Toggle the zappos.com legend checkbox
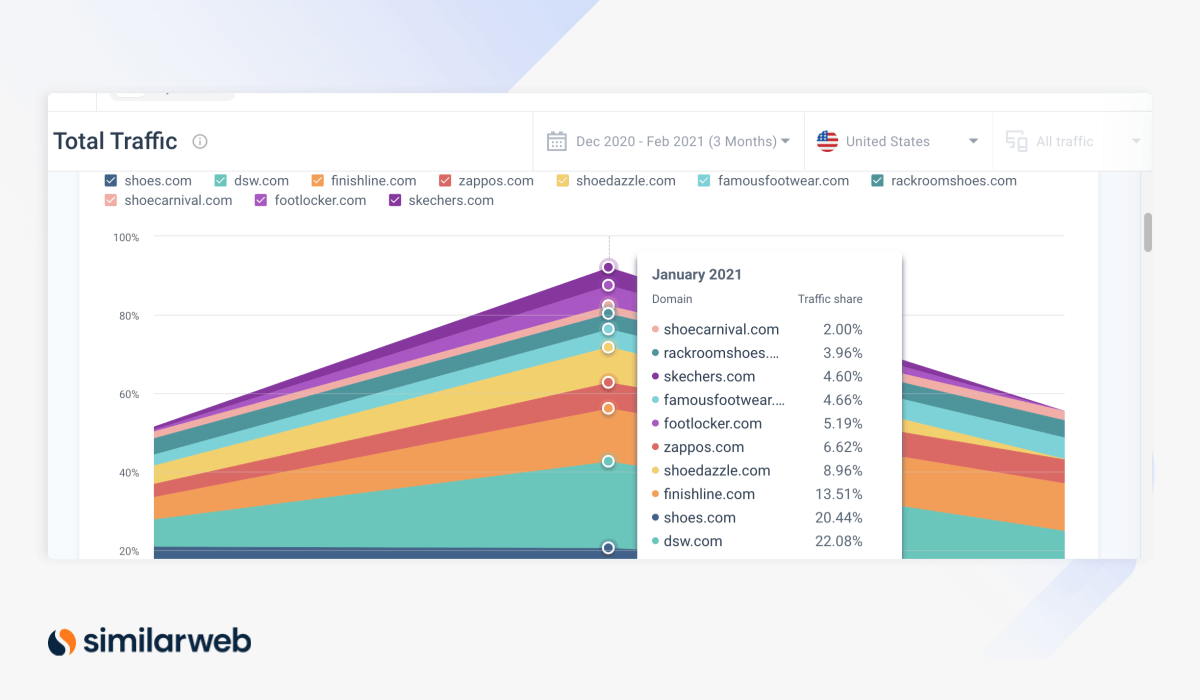Image resolution: width=1200 pixels, height=700 pixels. point(445,181)
